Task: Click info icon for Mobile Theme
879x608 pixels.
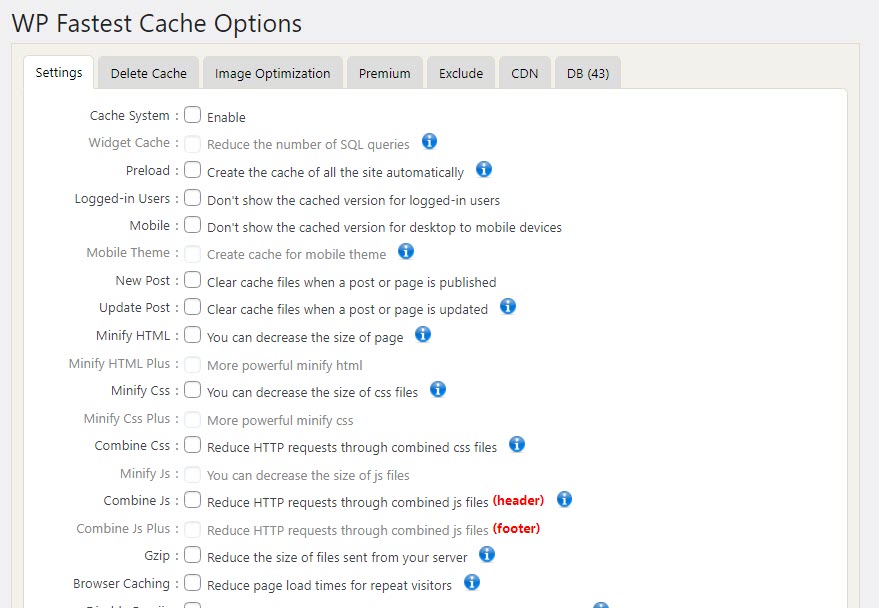Action: 406,251
